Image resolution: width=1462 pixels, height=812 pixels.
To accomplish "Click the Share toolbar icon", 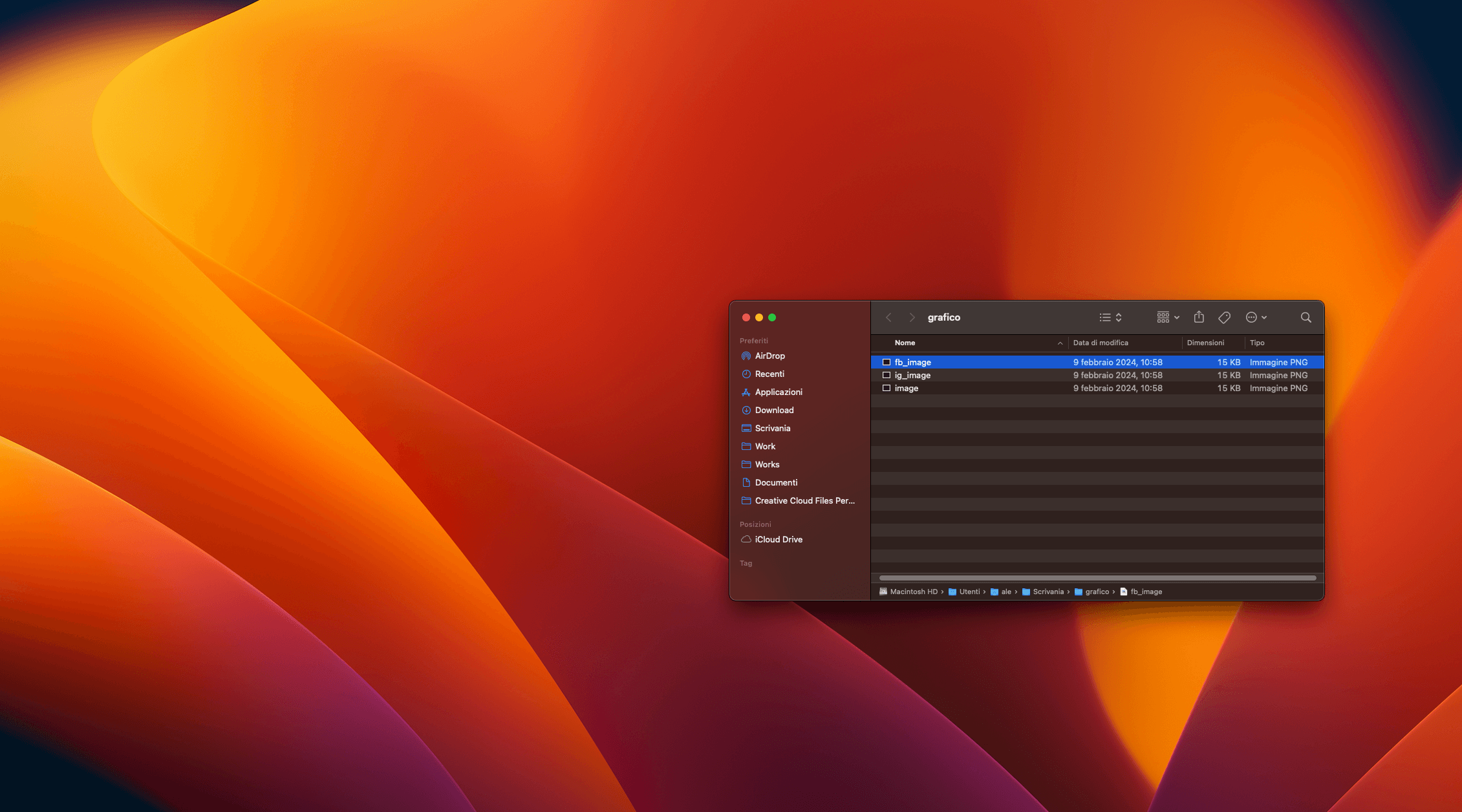I will tap(1199, 317).
